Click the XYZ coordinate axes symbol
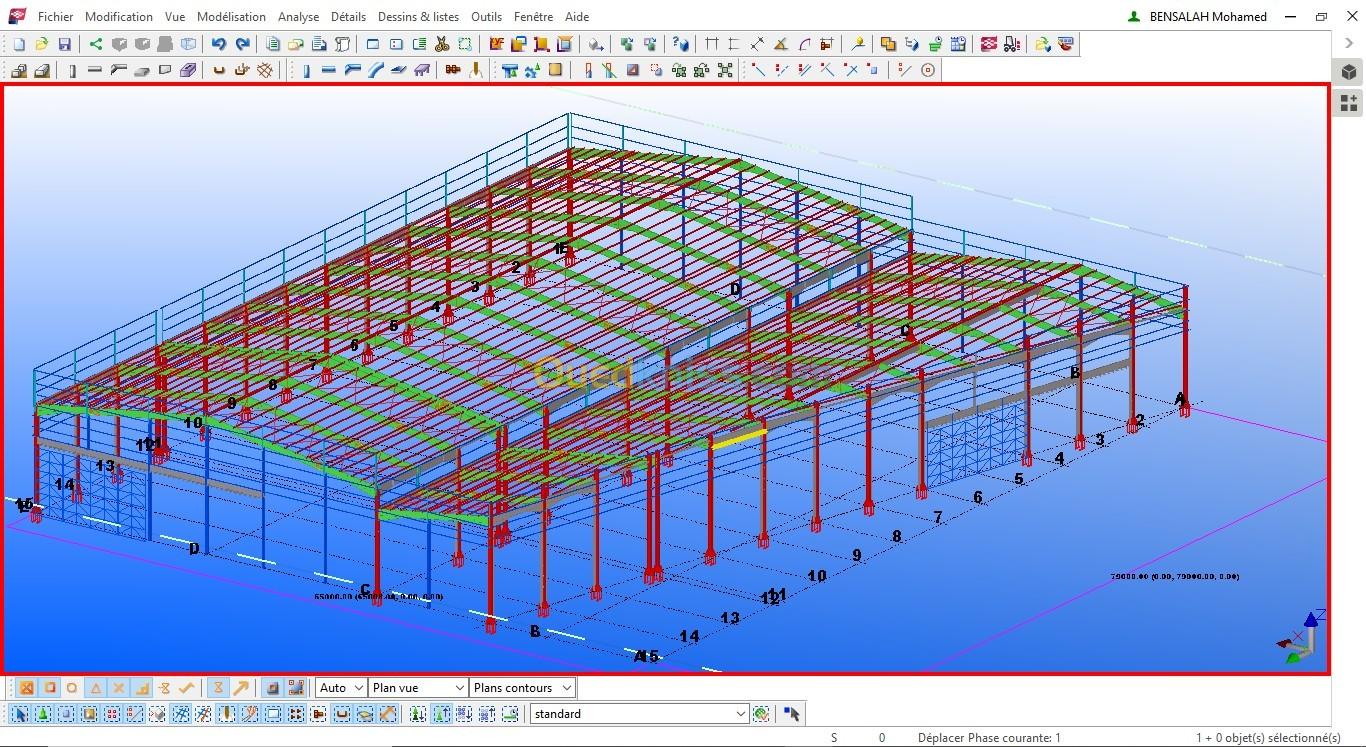 (1302, 636)
